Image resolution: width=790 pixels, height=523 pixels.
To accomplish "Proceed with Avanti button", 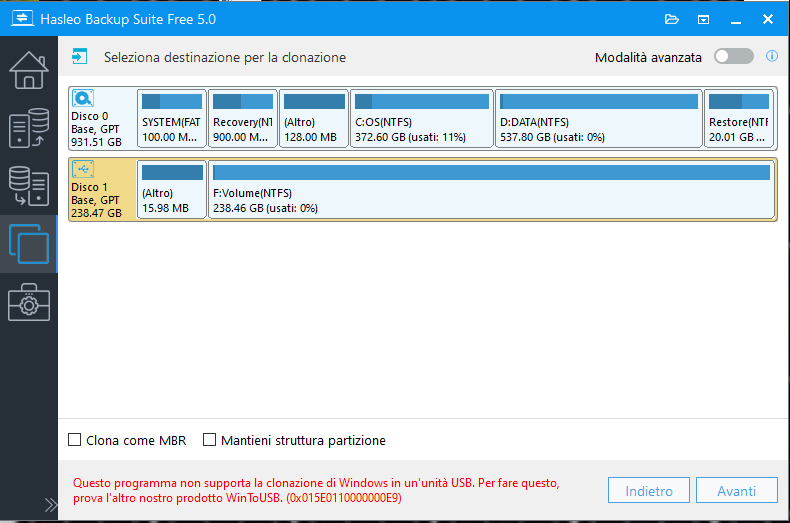I will coord(737,490).
